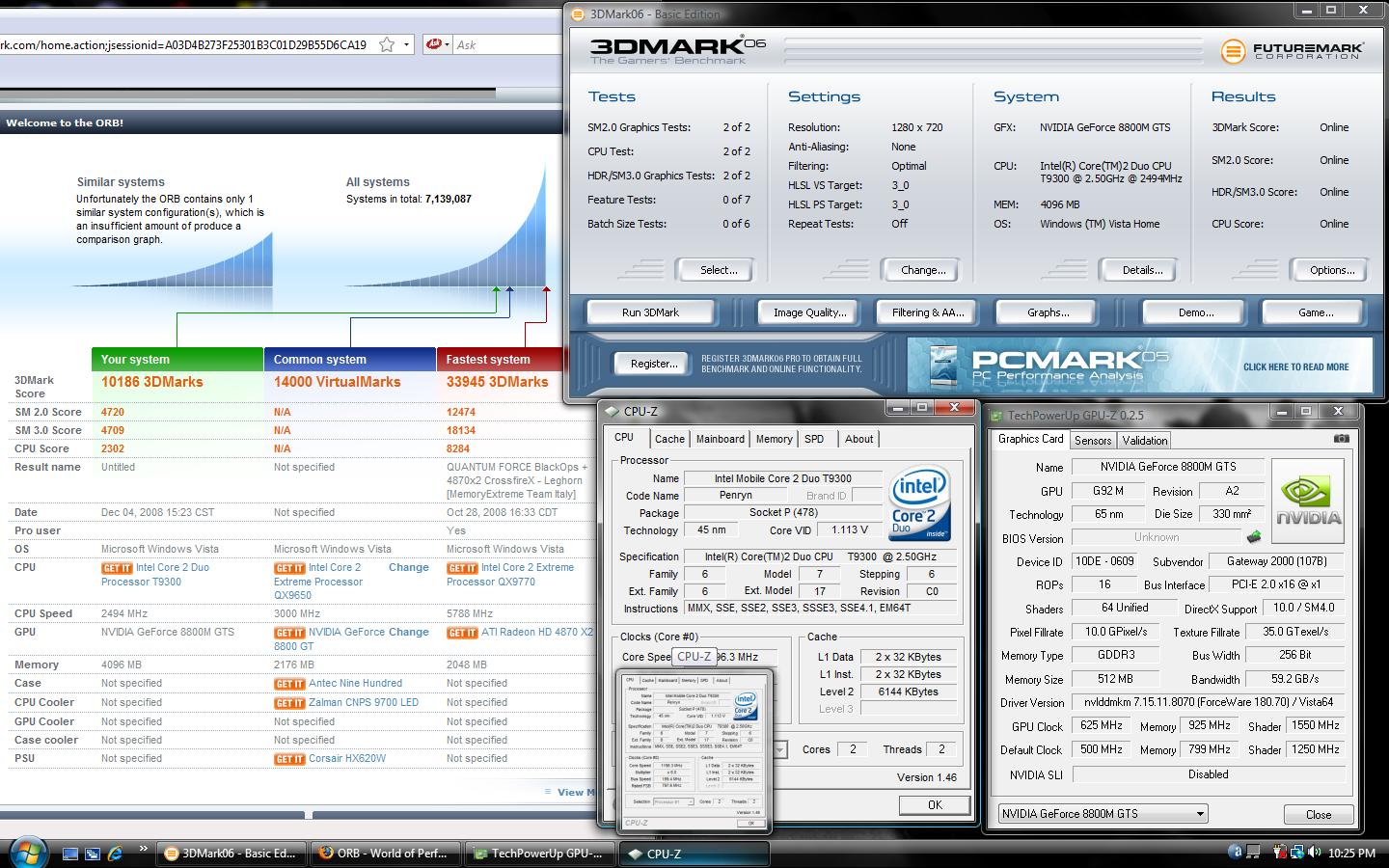
Task: Click the Ask search field
Action: click(506, 44)
